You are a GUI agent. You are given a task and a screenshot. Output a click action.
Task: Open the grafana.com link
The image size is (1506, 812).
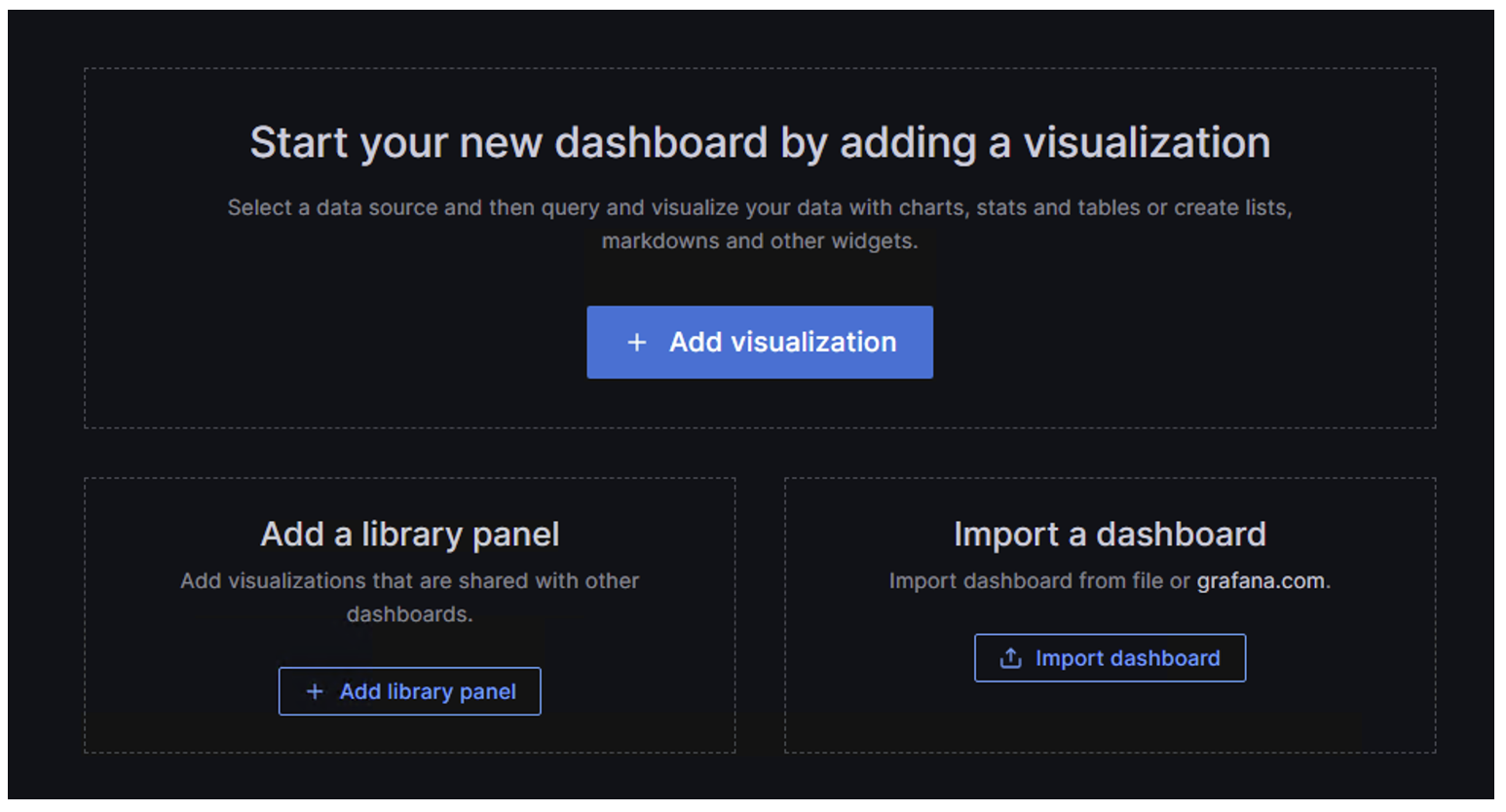pyautogui.click(x=1261, y=580)
